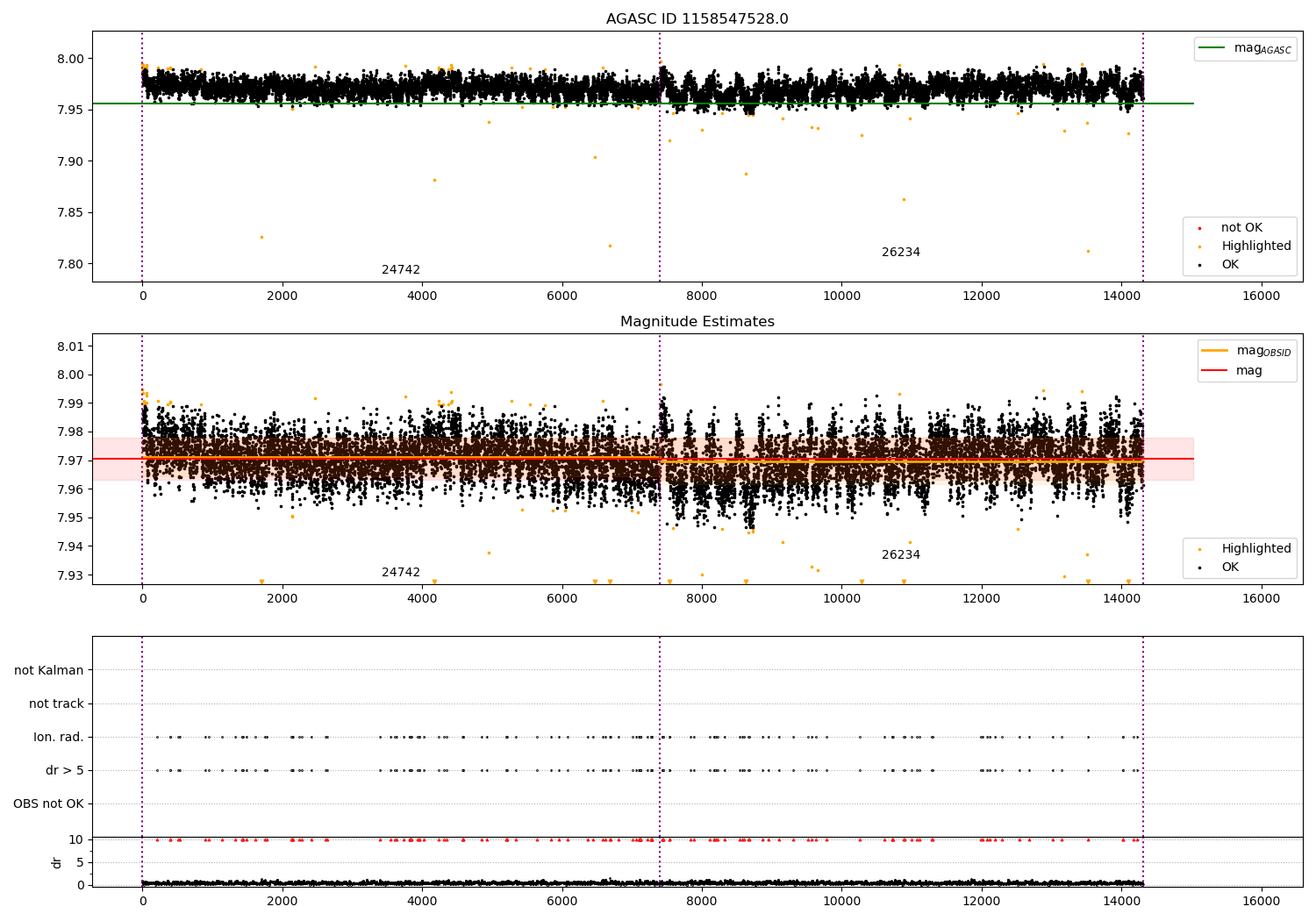Click the red 'mag' legend entry
1316x921 pixels.
click(1233, 371)
